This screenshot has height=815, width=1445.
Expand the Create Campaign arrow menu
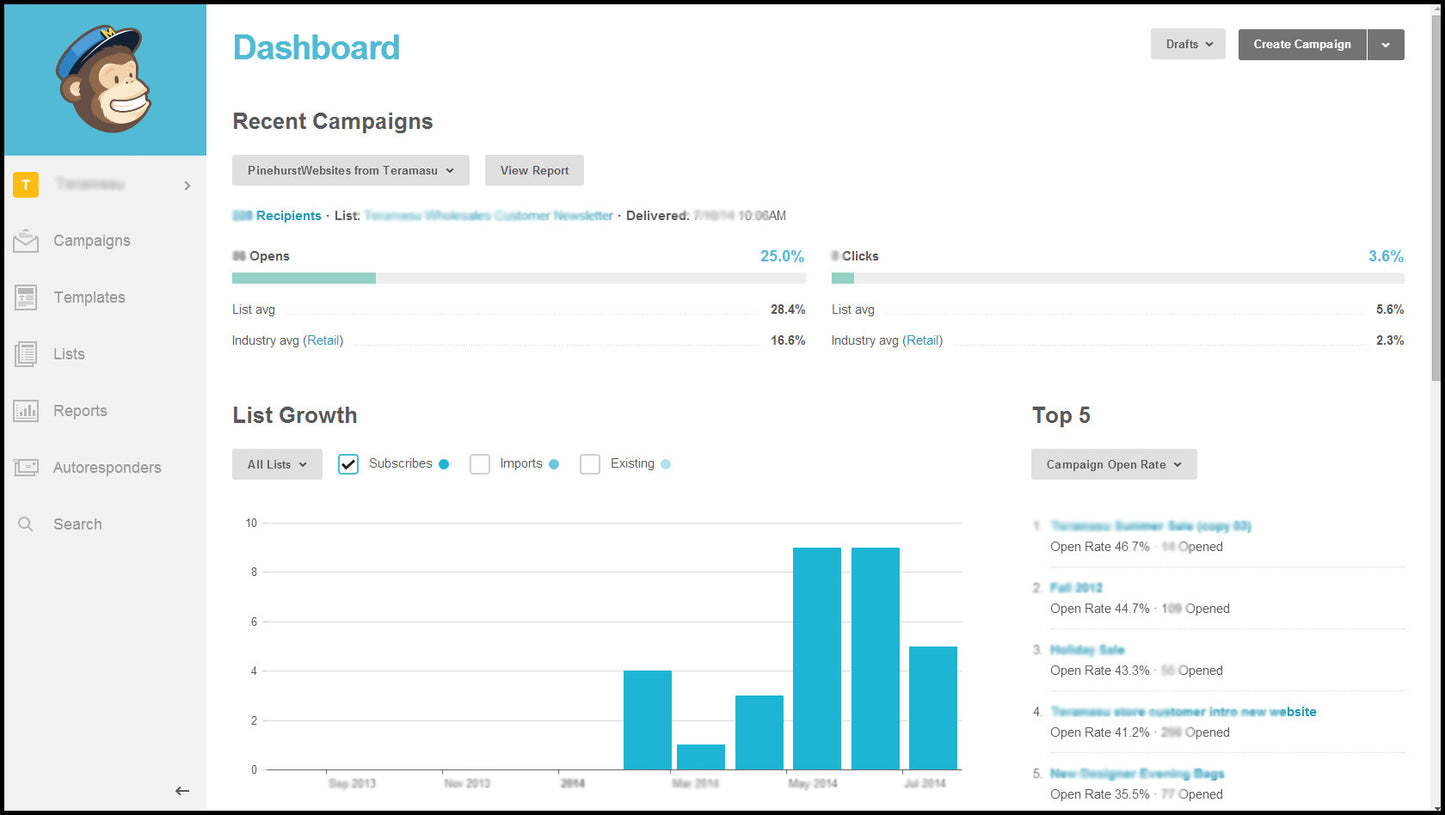pyautogui.click(x=1387, y=44)
